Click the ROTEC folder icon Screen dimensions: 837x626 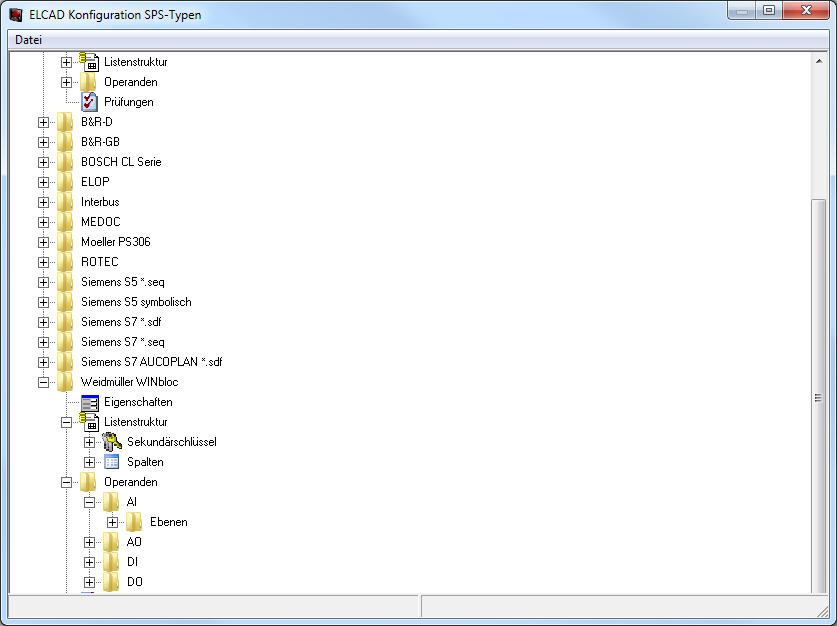pyautogui.click(x=65, y=262)
